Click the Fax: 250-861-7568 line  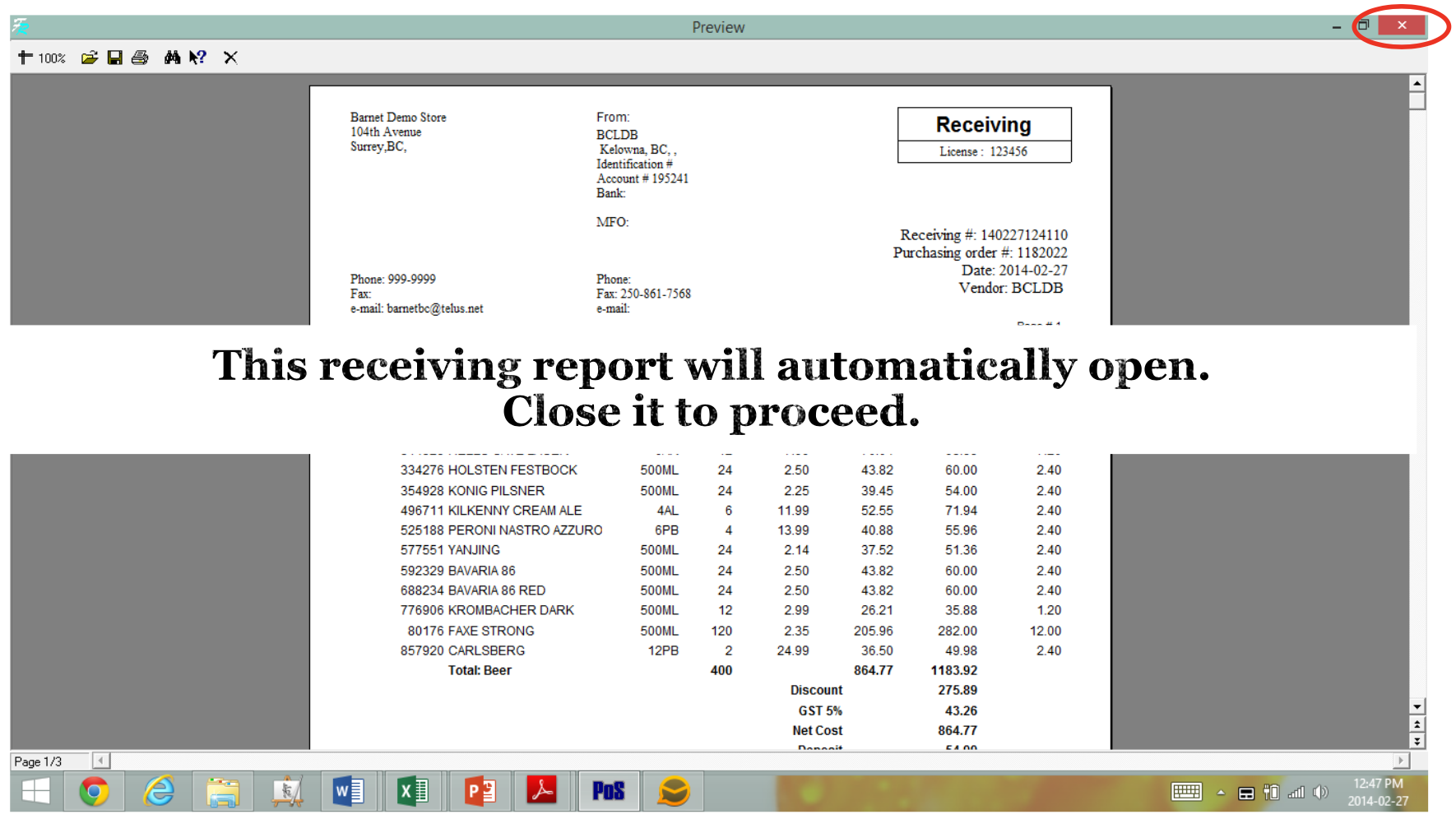(643, 294)
